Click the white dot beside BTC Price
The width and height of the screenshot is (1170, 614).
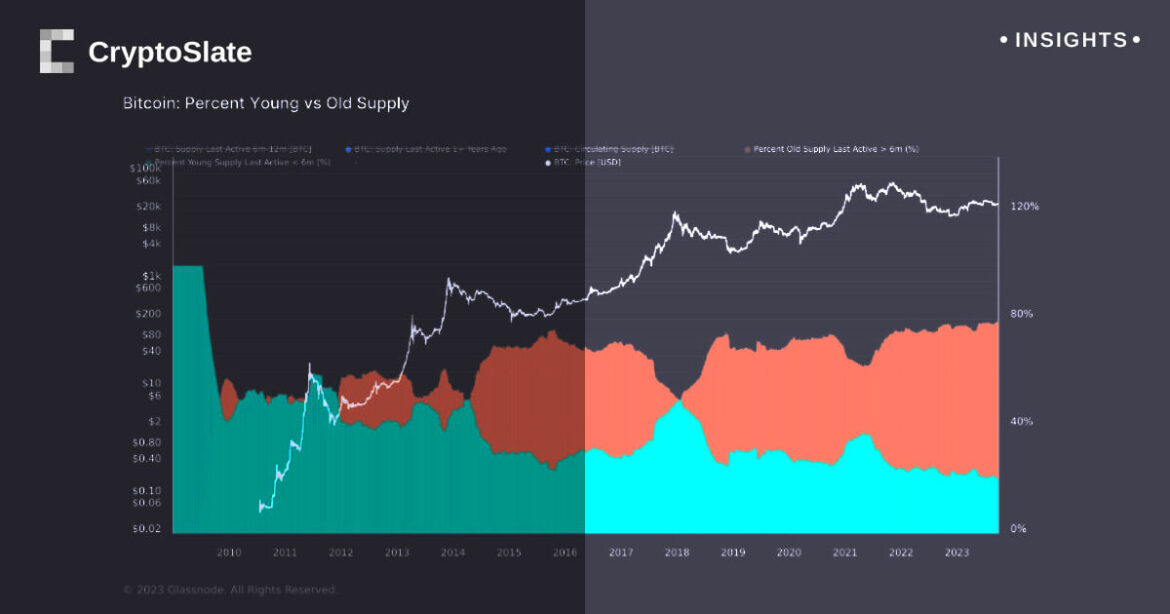547,162
